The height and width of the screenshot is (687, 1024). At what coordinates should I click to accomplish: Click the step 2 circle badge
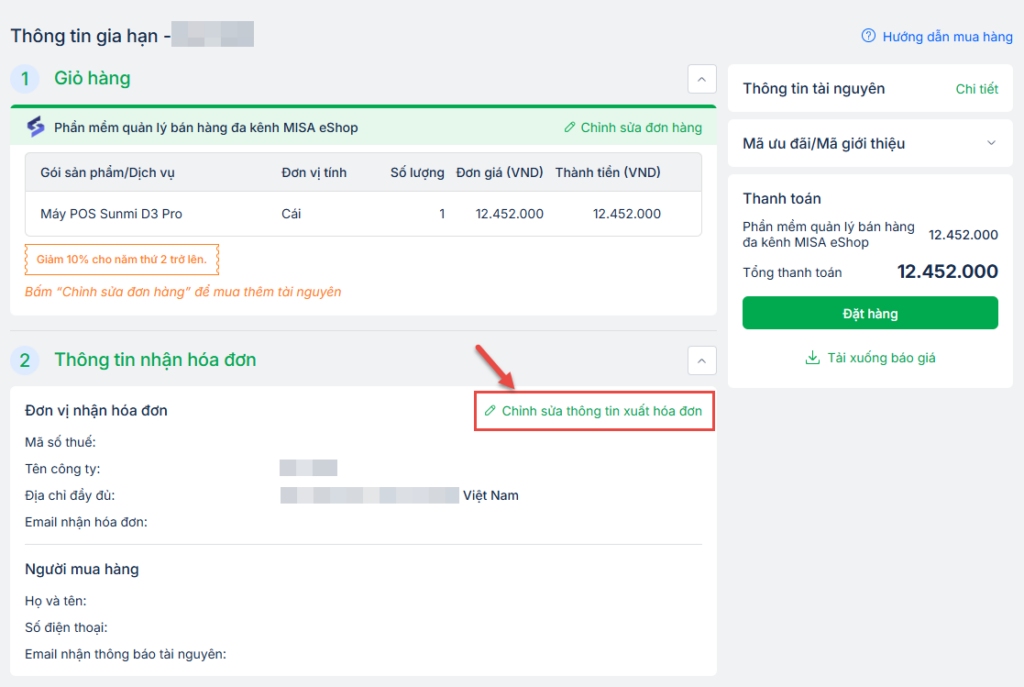click(x=25, y=360)
